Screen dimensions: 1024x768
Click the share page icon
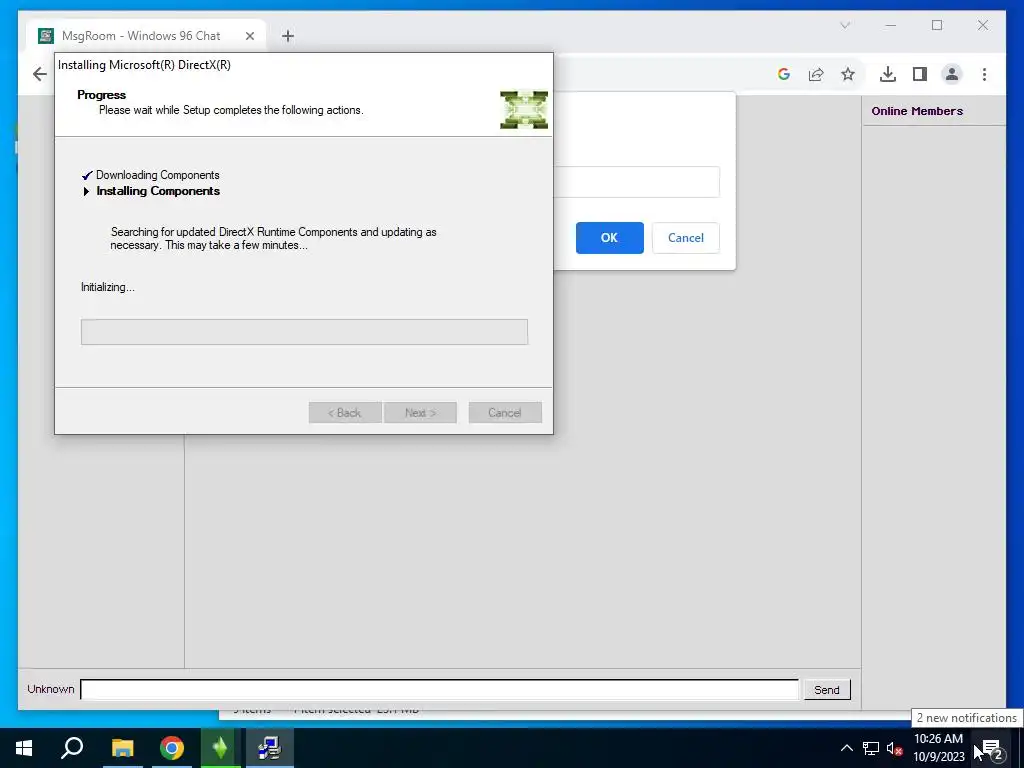point(816,74)
